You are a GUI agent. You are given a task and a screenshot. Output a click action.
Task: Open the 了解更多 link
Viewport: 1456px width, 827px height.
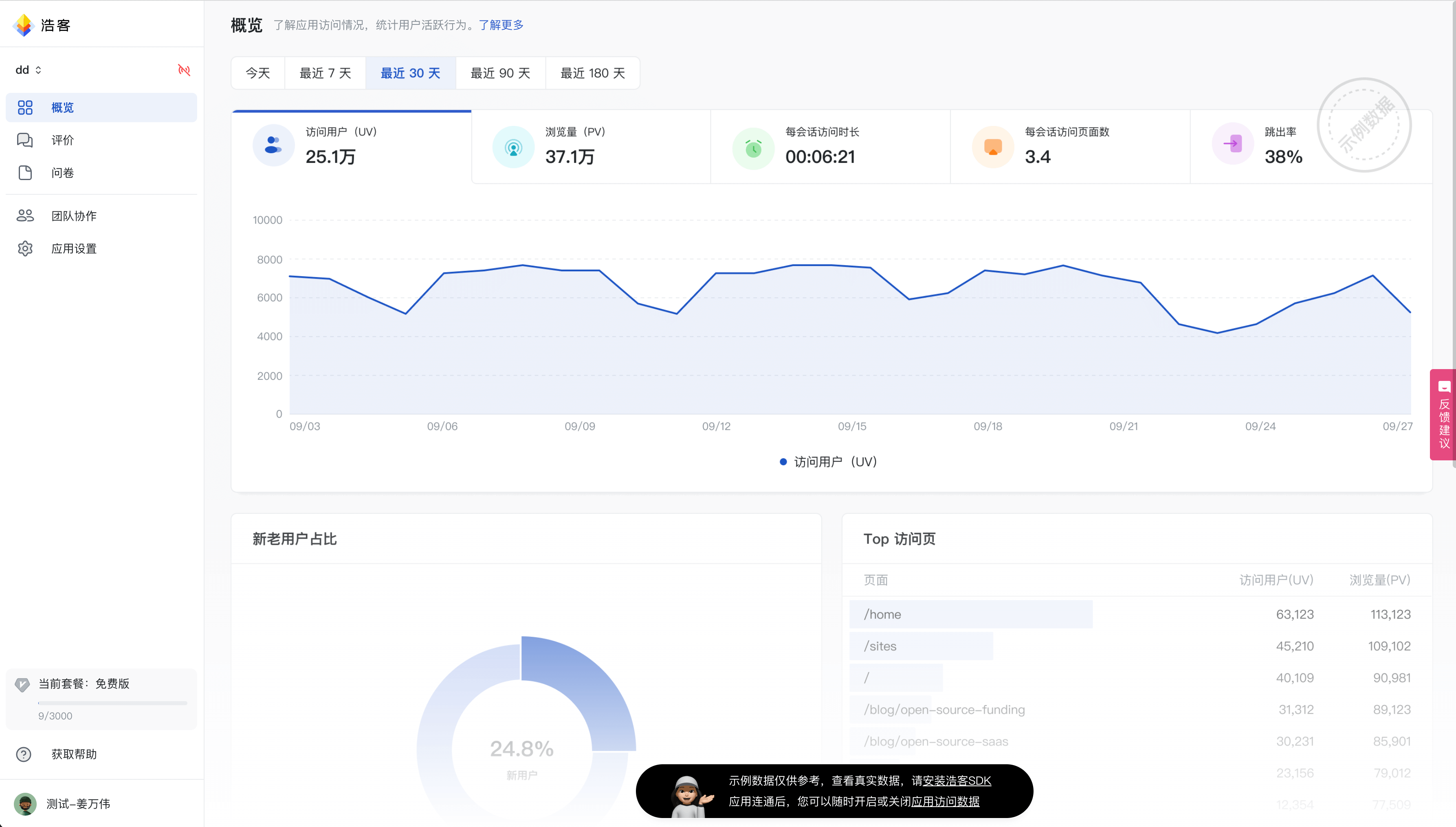[x=501, y=25]
